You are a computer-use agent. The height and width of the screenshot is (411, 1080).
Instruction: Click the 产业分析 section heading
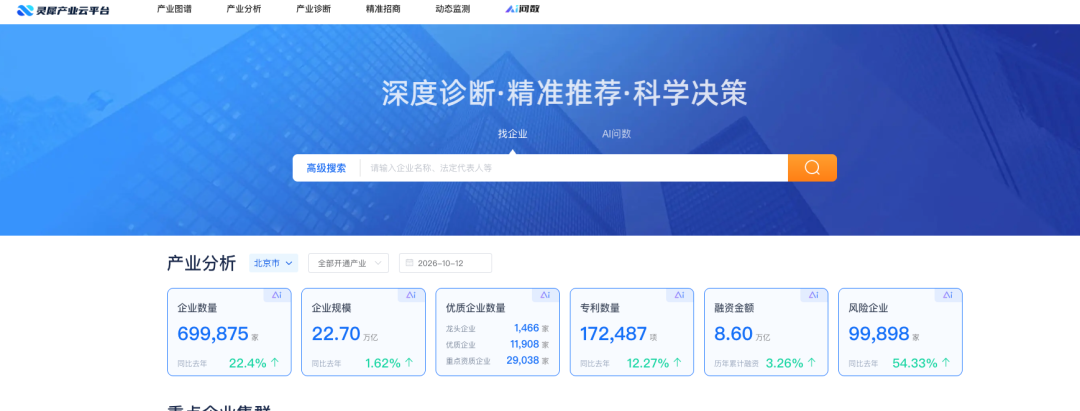coord(201,263)
